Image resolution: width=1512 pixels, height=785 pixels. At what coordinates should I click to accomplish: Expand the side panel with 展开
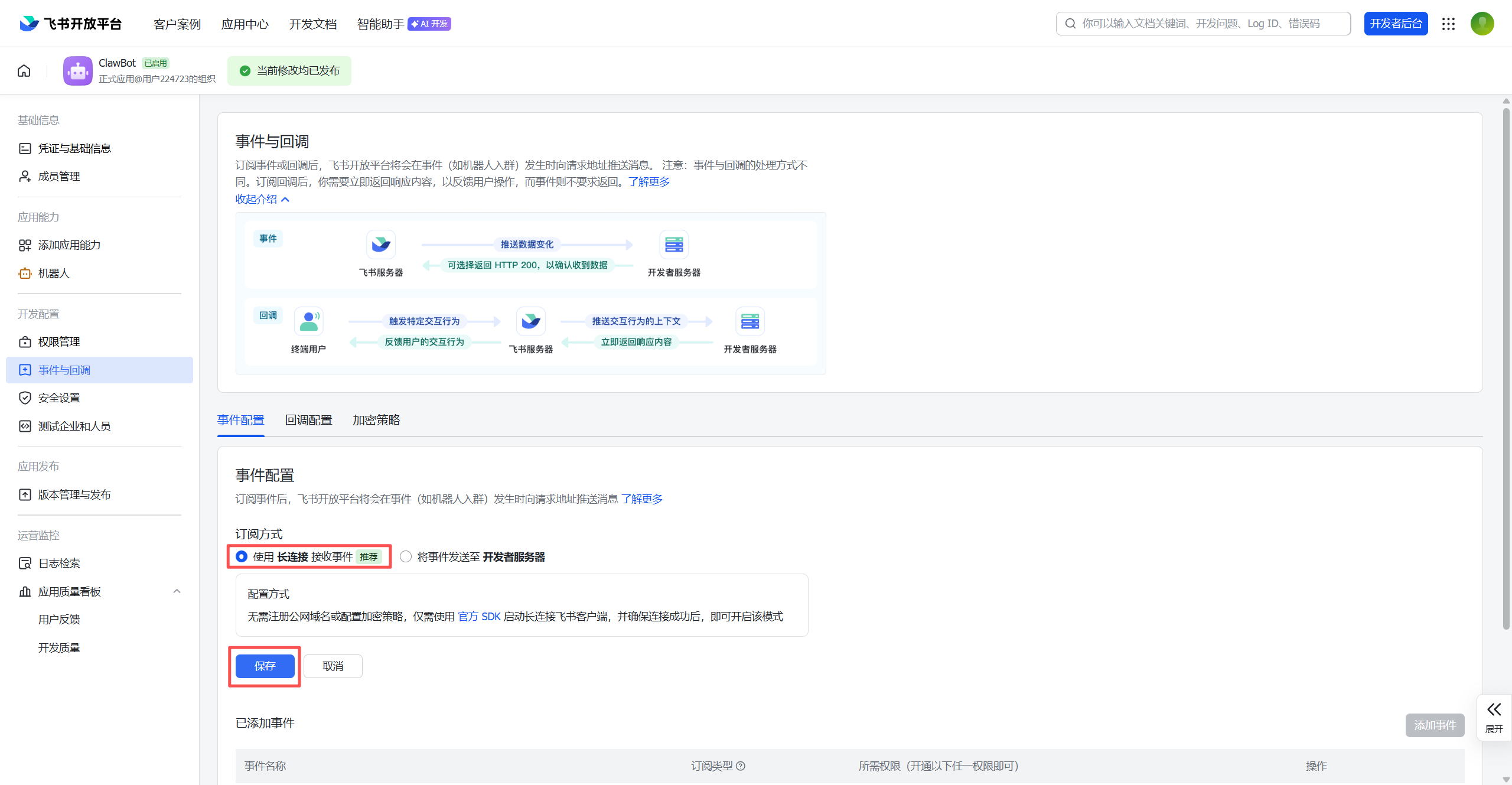(x=1494, y=716)
